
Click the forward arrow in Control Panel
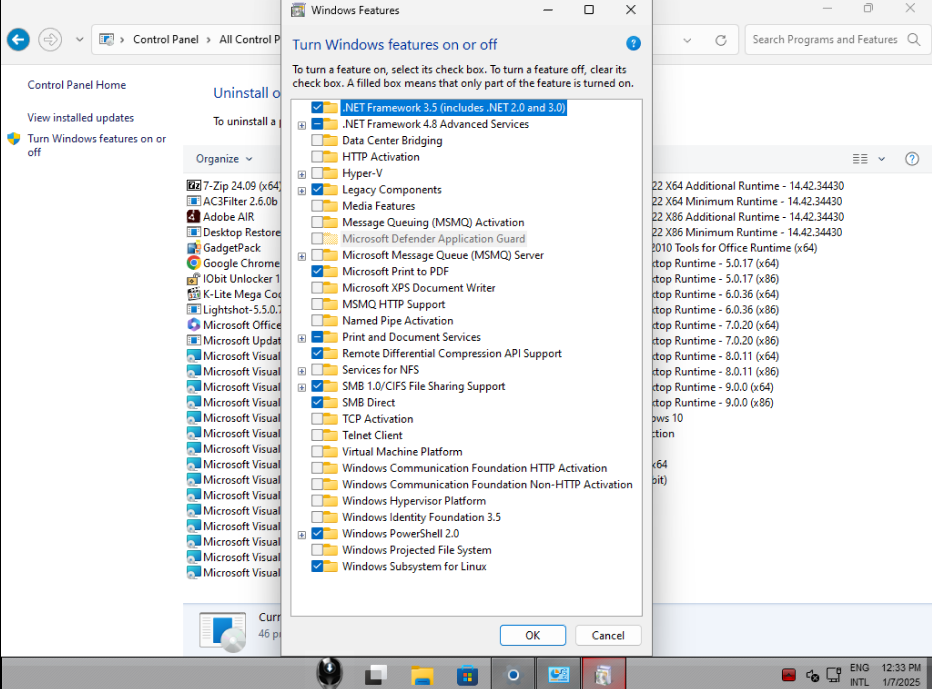50,40
